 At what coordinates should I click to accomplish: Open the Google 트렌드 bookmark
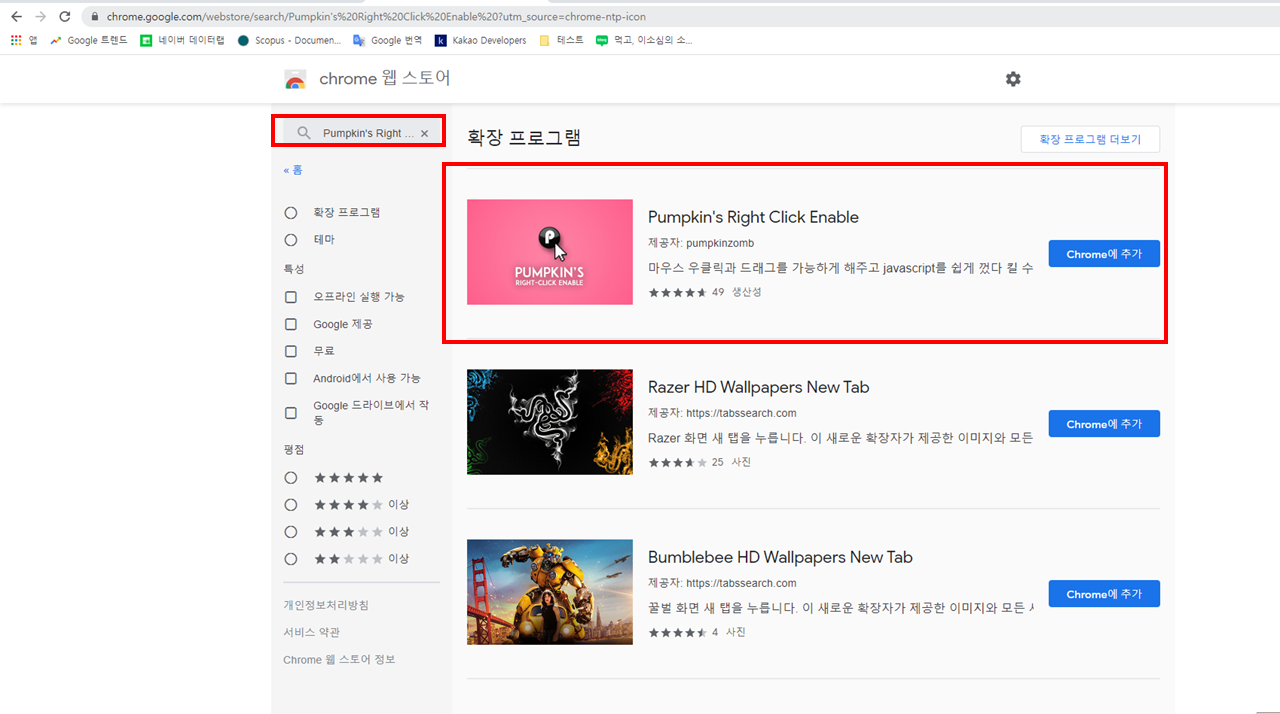pos(89,40)
